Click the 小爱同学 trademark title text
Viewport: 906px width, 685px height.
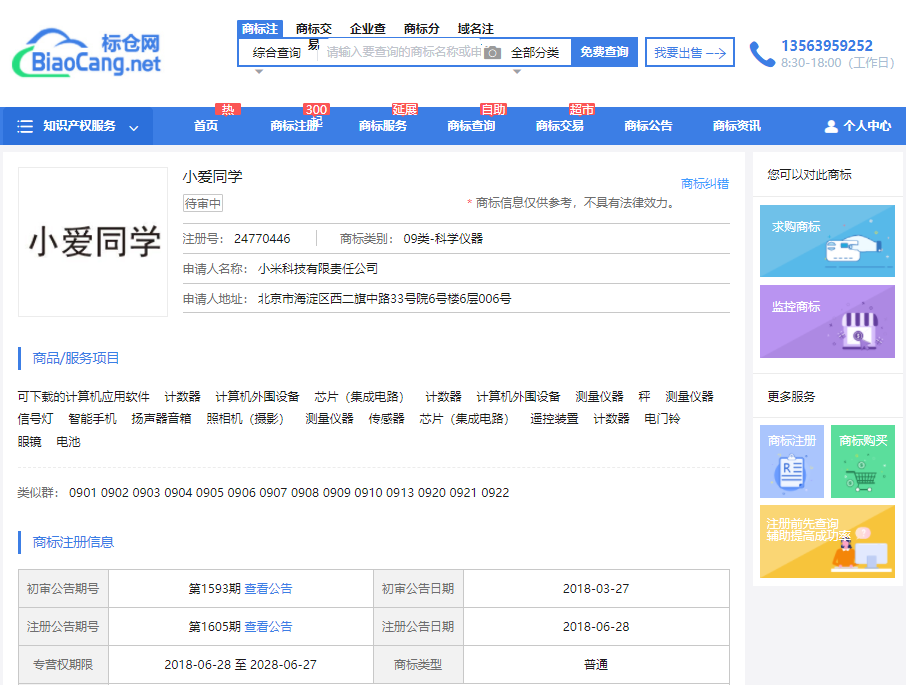click(x=213, y=177)
